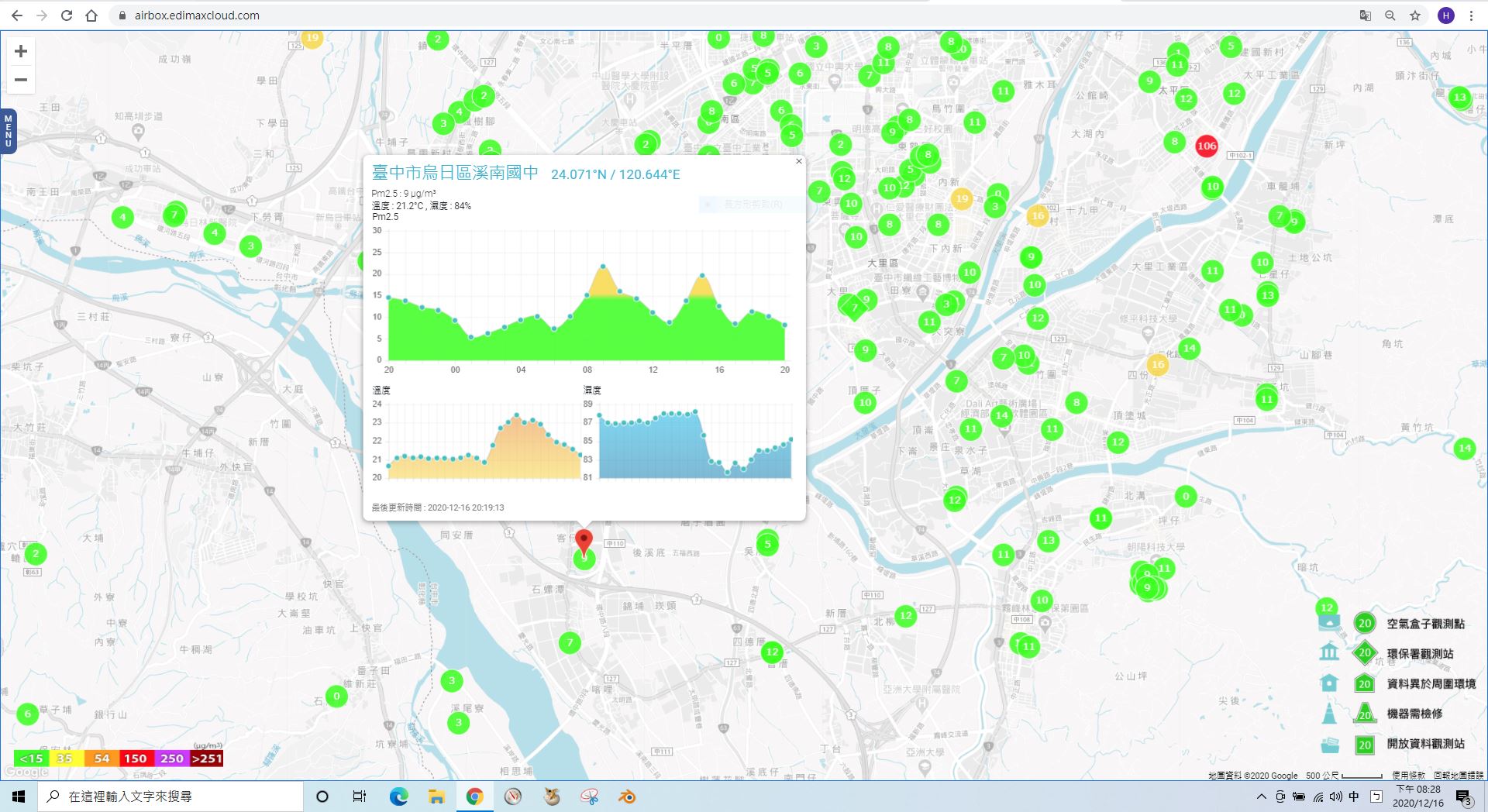Open the Windows Start menu
This screenshot has width=1488, height=812.
pyautogui.click(x=19, y=797)
